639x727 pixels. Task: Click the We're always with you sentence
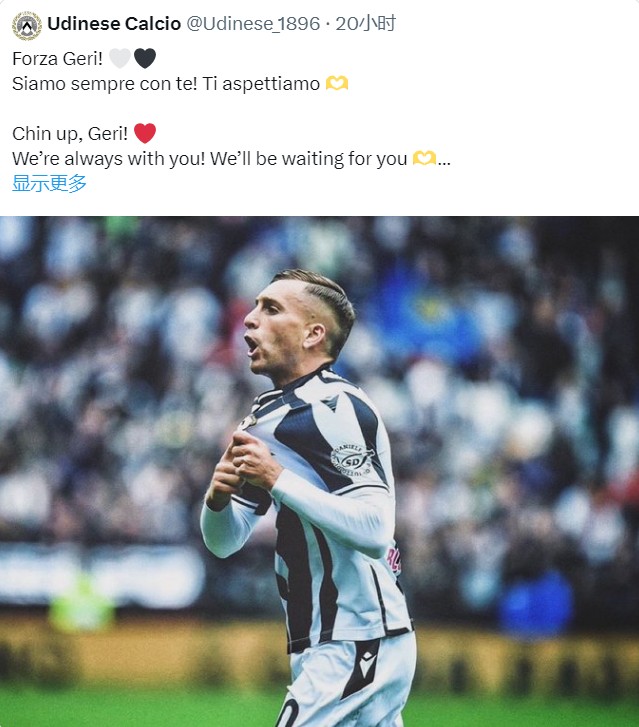pos(109,159)
